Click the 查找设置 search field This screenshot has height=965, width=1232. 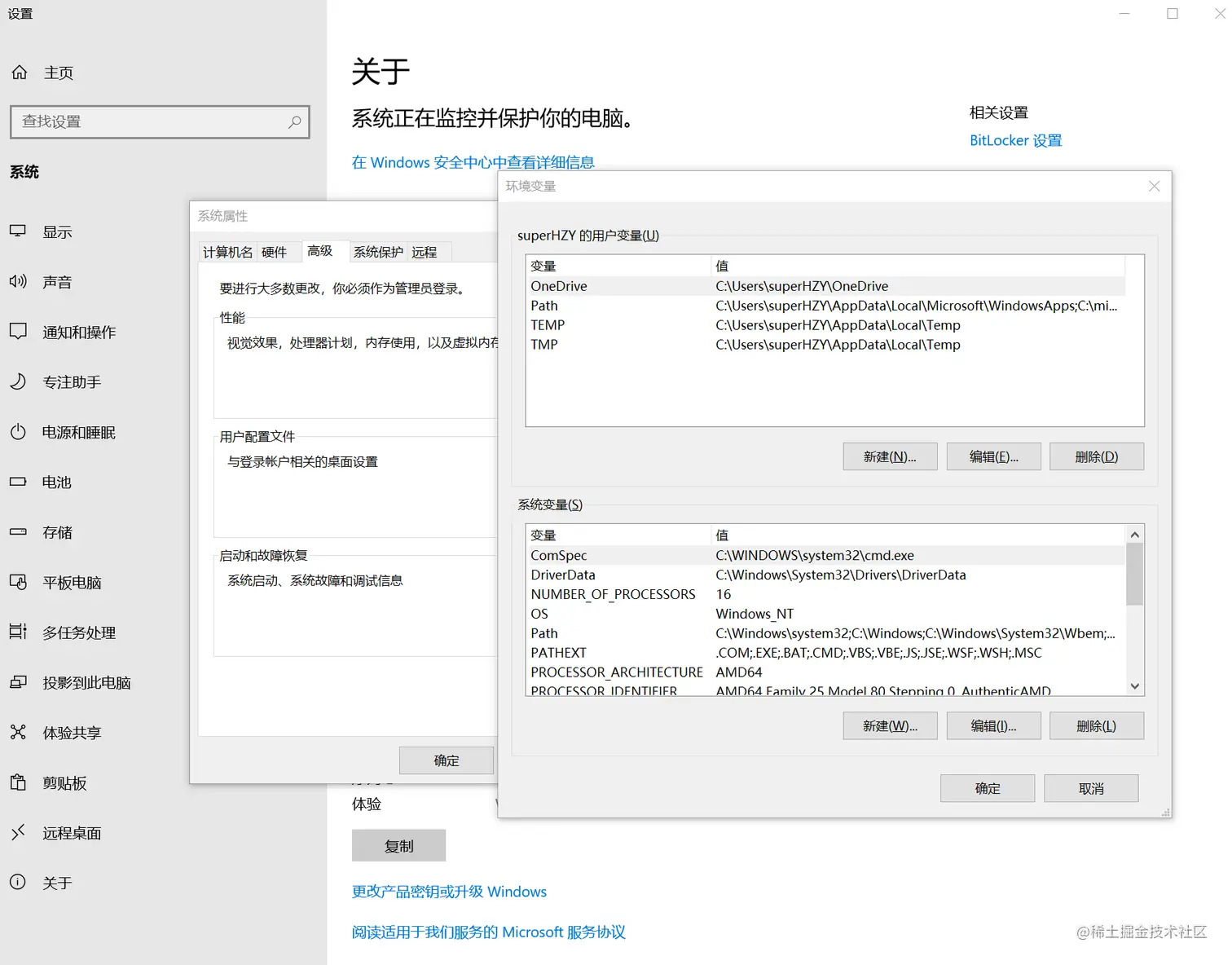[x=160, y=121]
